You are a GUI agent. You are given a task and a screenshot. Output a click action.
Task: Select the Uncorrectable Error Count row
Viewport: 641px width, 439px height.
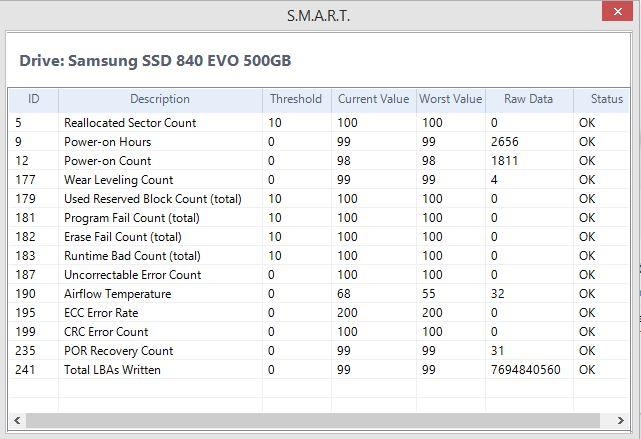(x=319, y=275)
